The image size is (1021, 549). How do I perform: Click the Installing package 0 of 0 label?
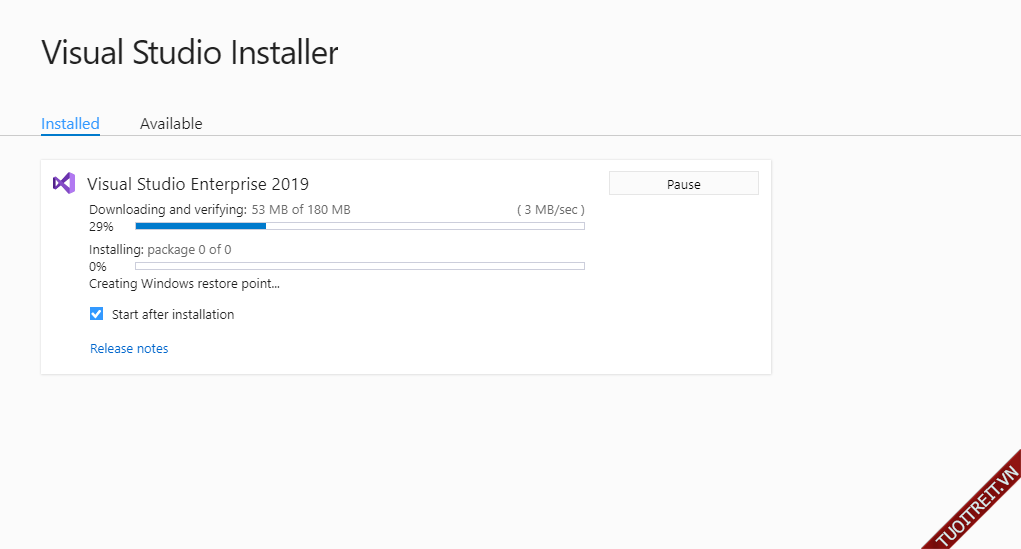(x=160, y=250)
